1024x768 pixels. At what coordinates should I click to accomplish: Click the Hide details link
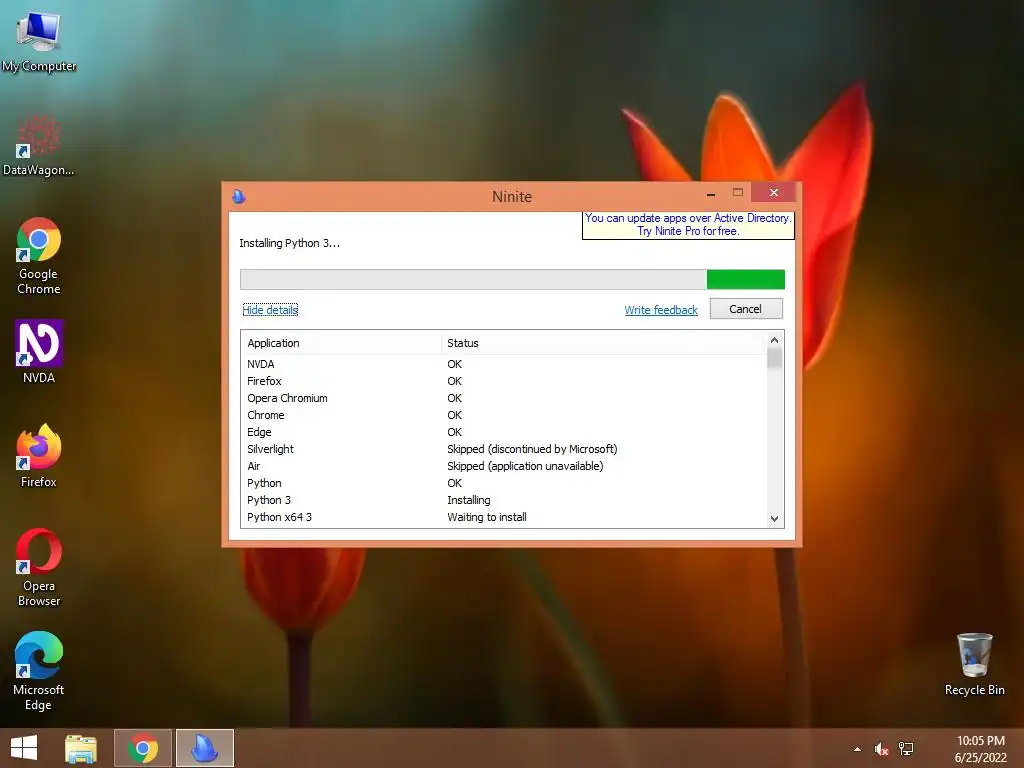pyautogui.click(x=270, y=310)
